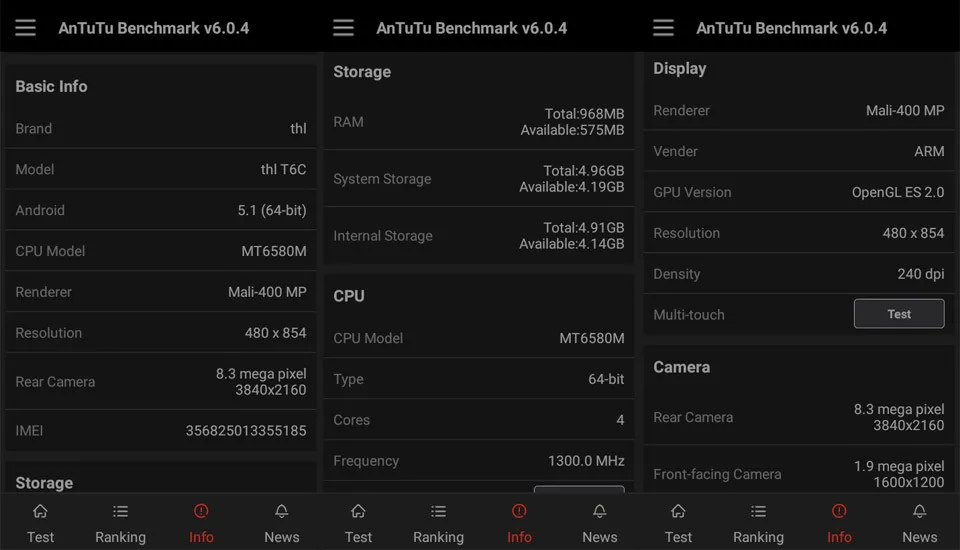Click Renderer Mali-400 MP in Display section
Screen dimensions: 960x550
point(905,111)
